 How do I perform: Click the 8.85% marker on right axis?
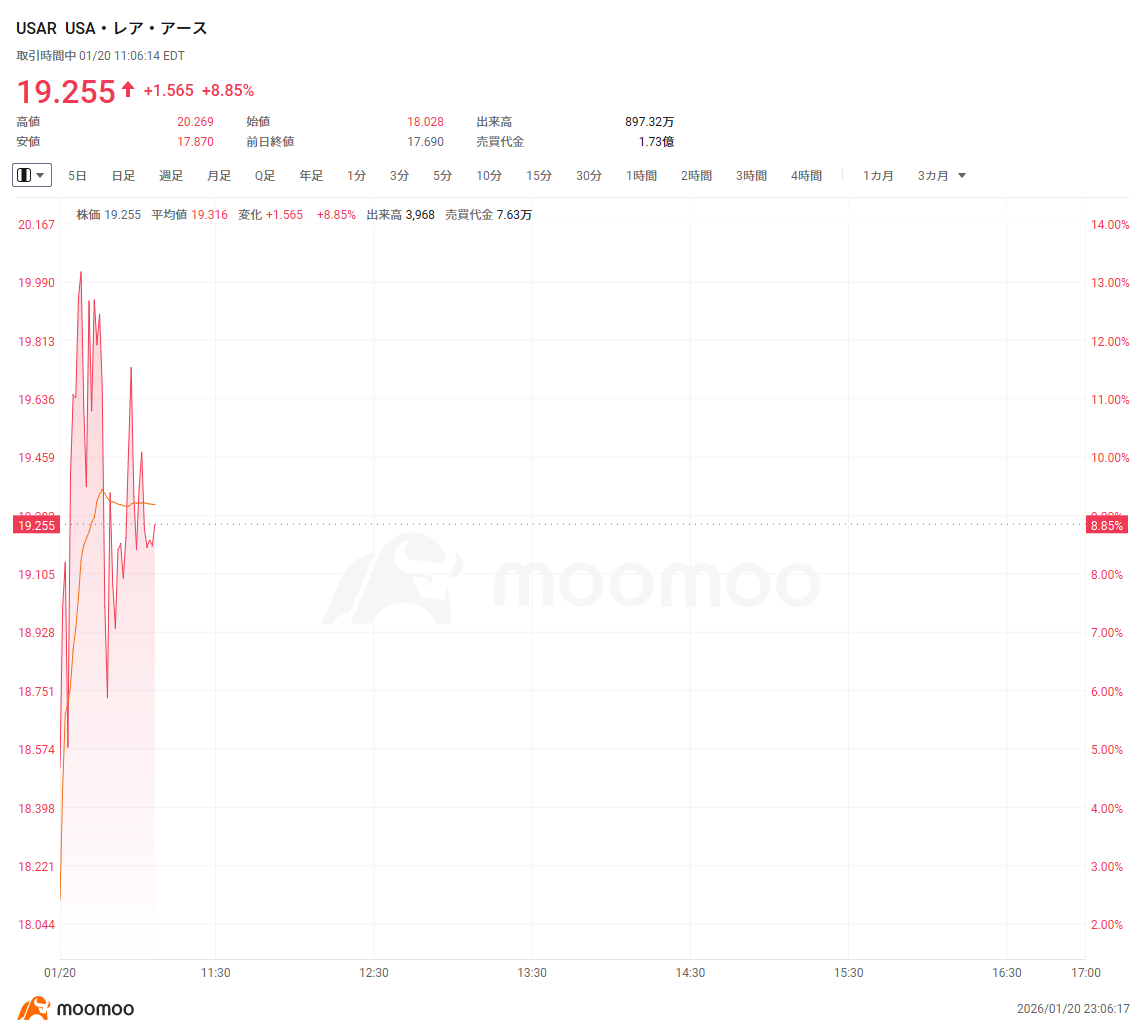1107,525
